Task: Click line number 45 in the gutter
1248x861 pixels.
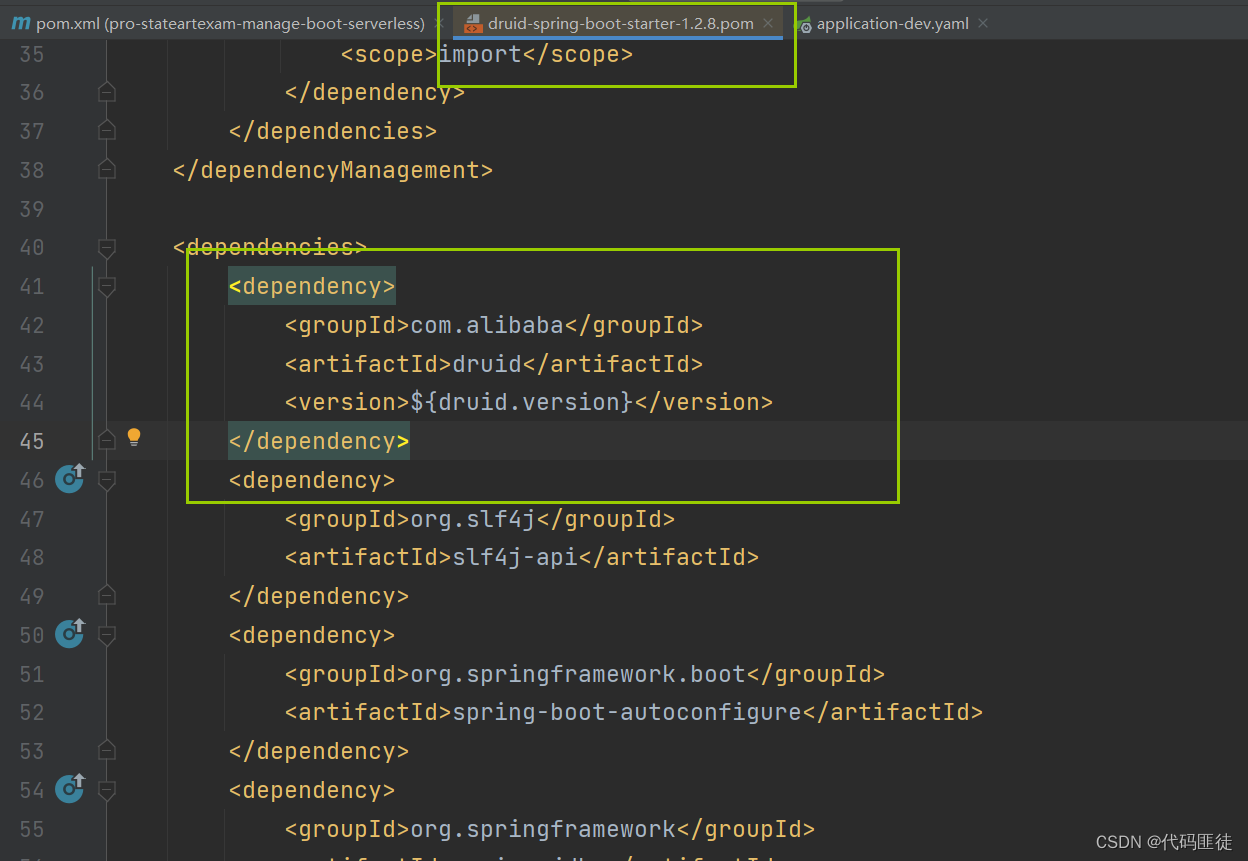Action: [31, 440]
